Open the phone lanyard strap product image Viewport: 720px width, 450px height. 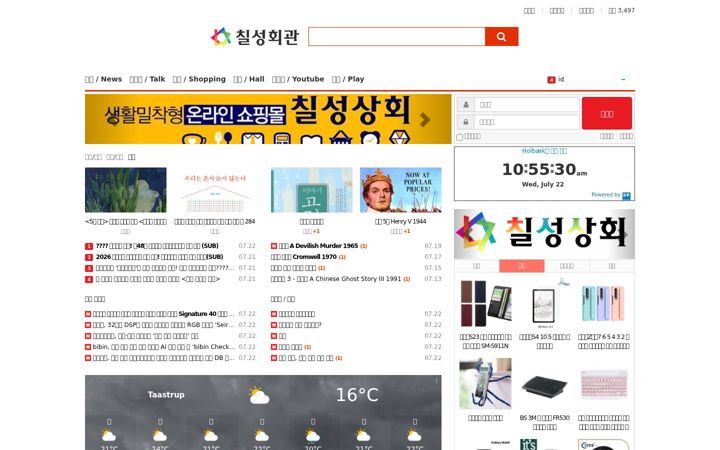point(485,384)
